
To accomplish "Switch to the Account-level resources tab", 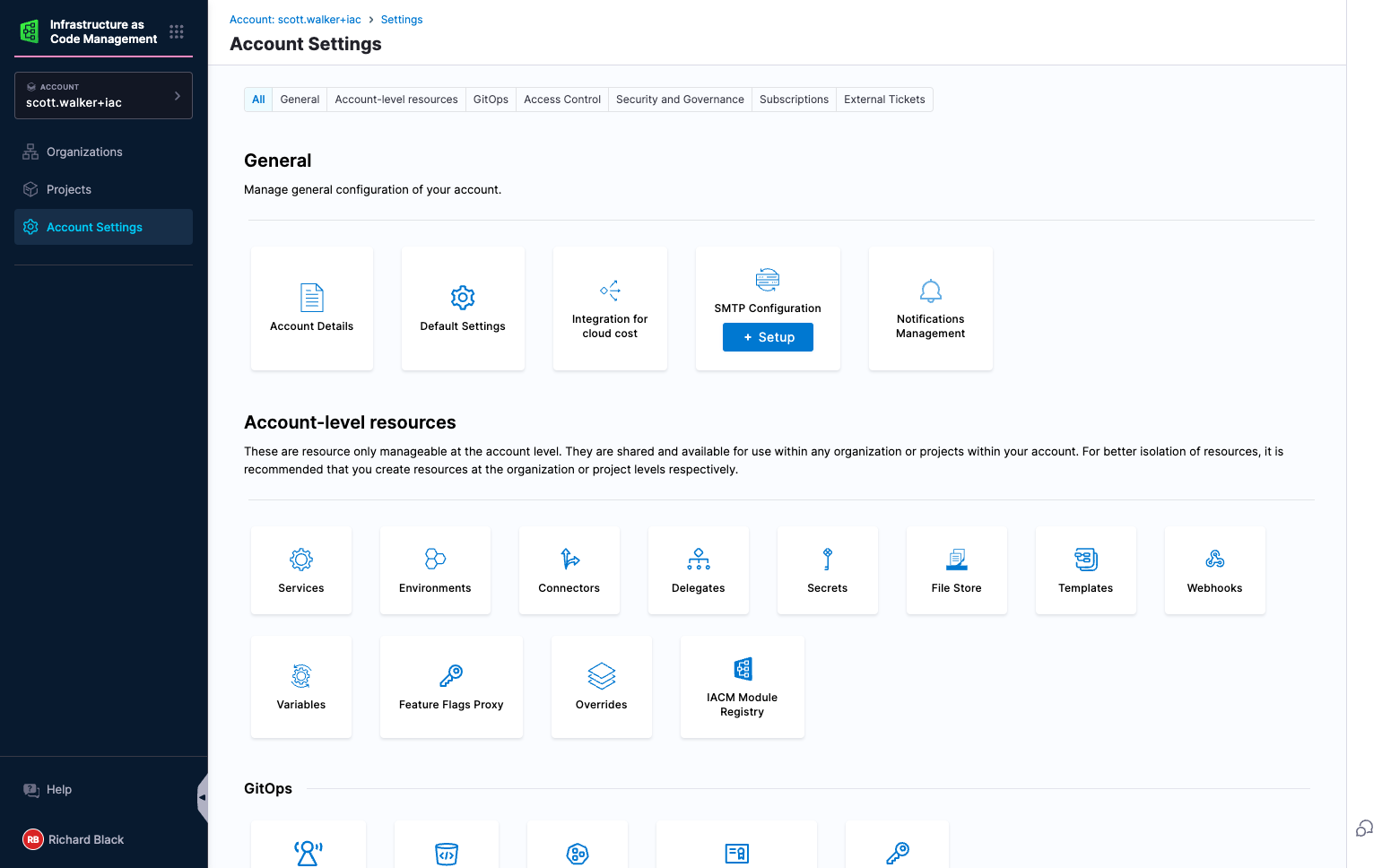I will coord(396,100).
